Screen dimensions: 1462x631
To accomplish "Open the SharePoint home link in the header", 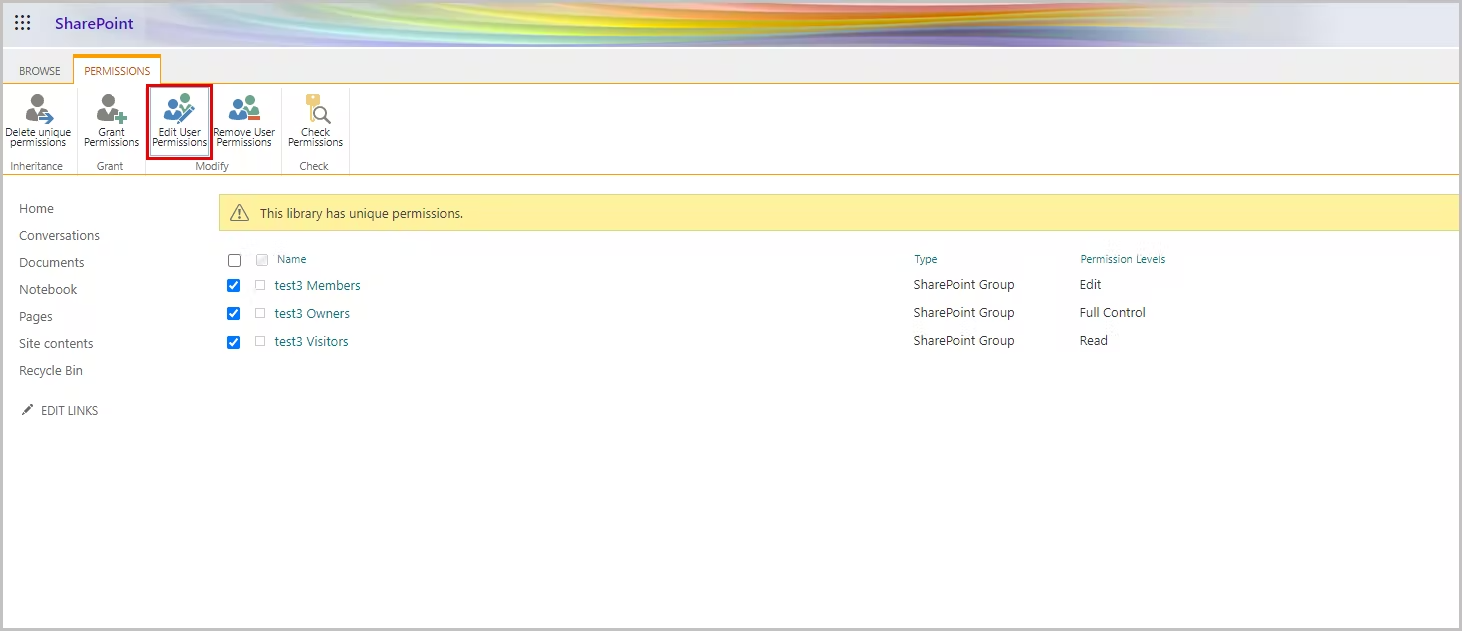I will [94, 23].
